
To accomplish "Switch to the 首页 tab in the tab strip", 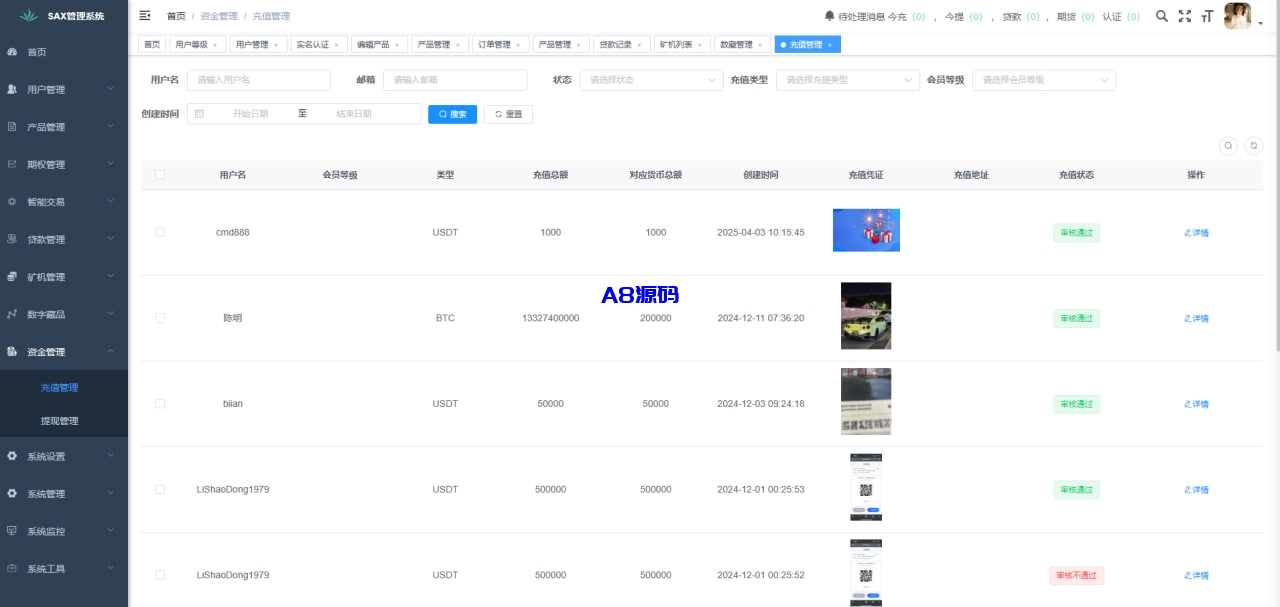I will [152, 45].
